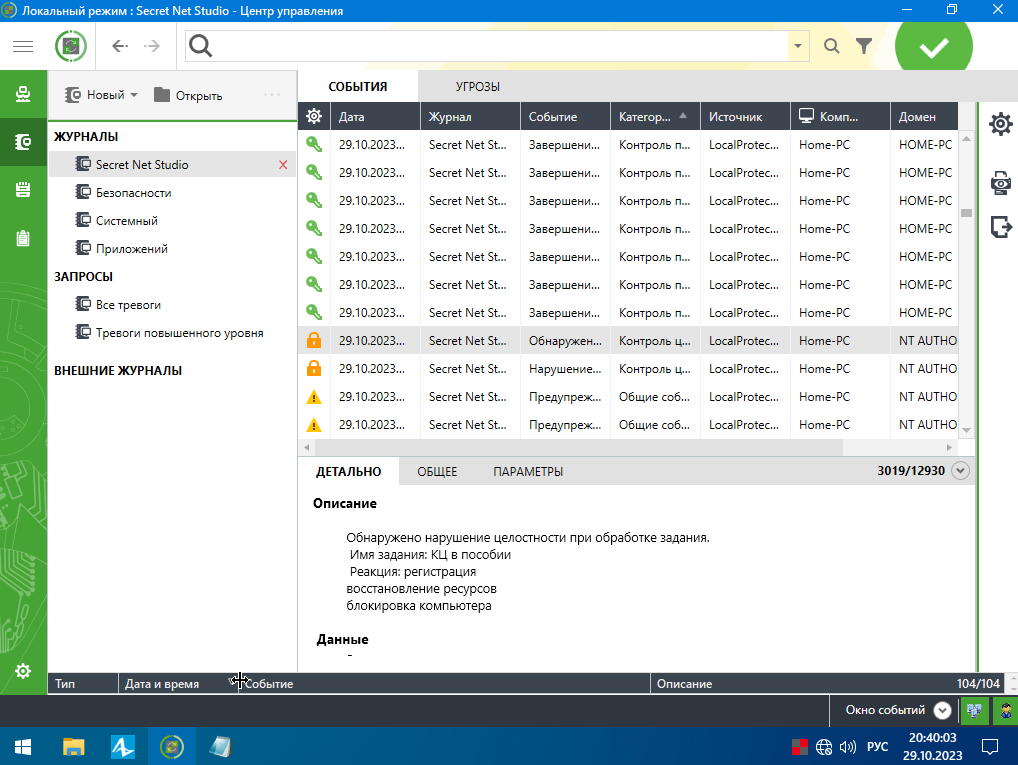This screenshot has width=1018, height=765.
Task: Click the large green checkmark status indicator
Action: (x=934, y=46)
